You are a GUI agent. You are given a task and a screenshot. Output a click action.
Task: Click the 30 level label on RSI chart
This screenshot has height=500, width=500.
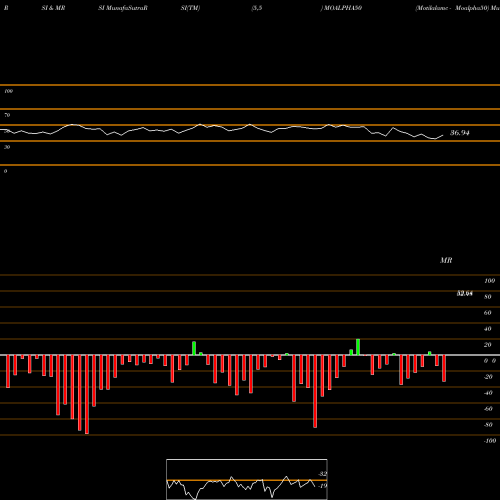(x=7, y=147)
